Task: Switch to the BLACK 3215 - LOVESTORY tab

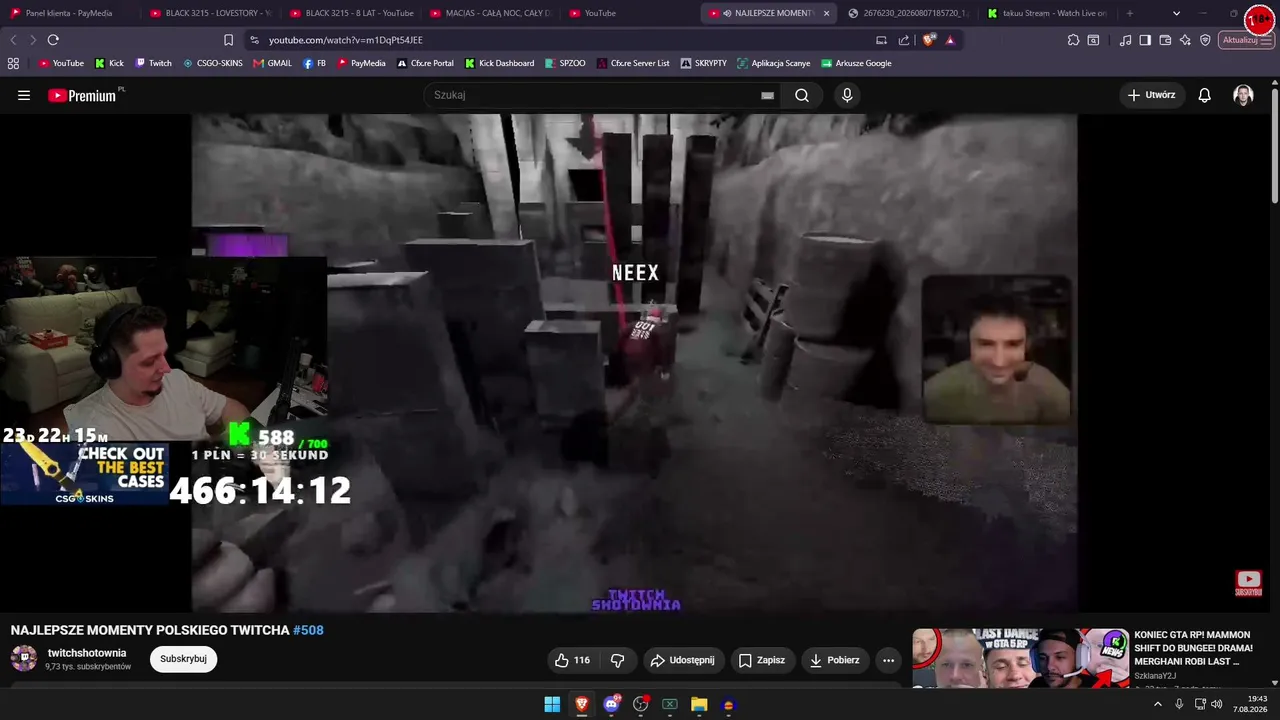Action: [209, 13]
